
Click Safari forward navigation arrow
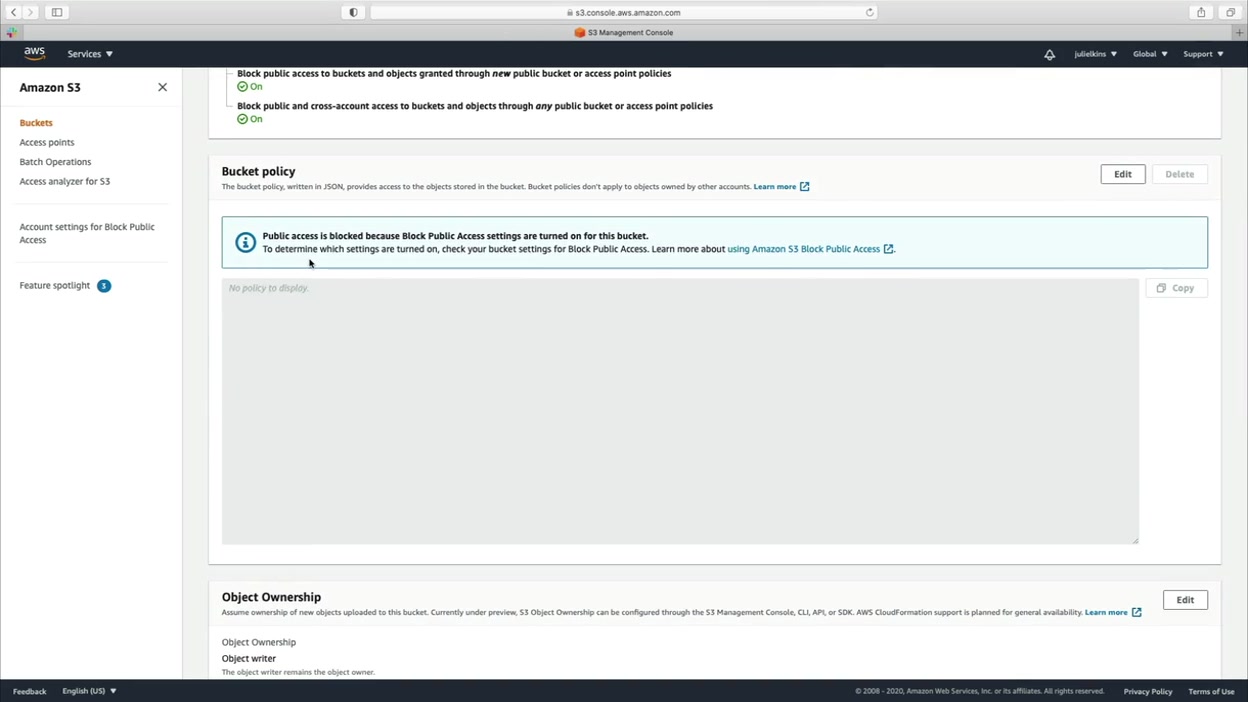point(30,12)
